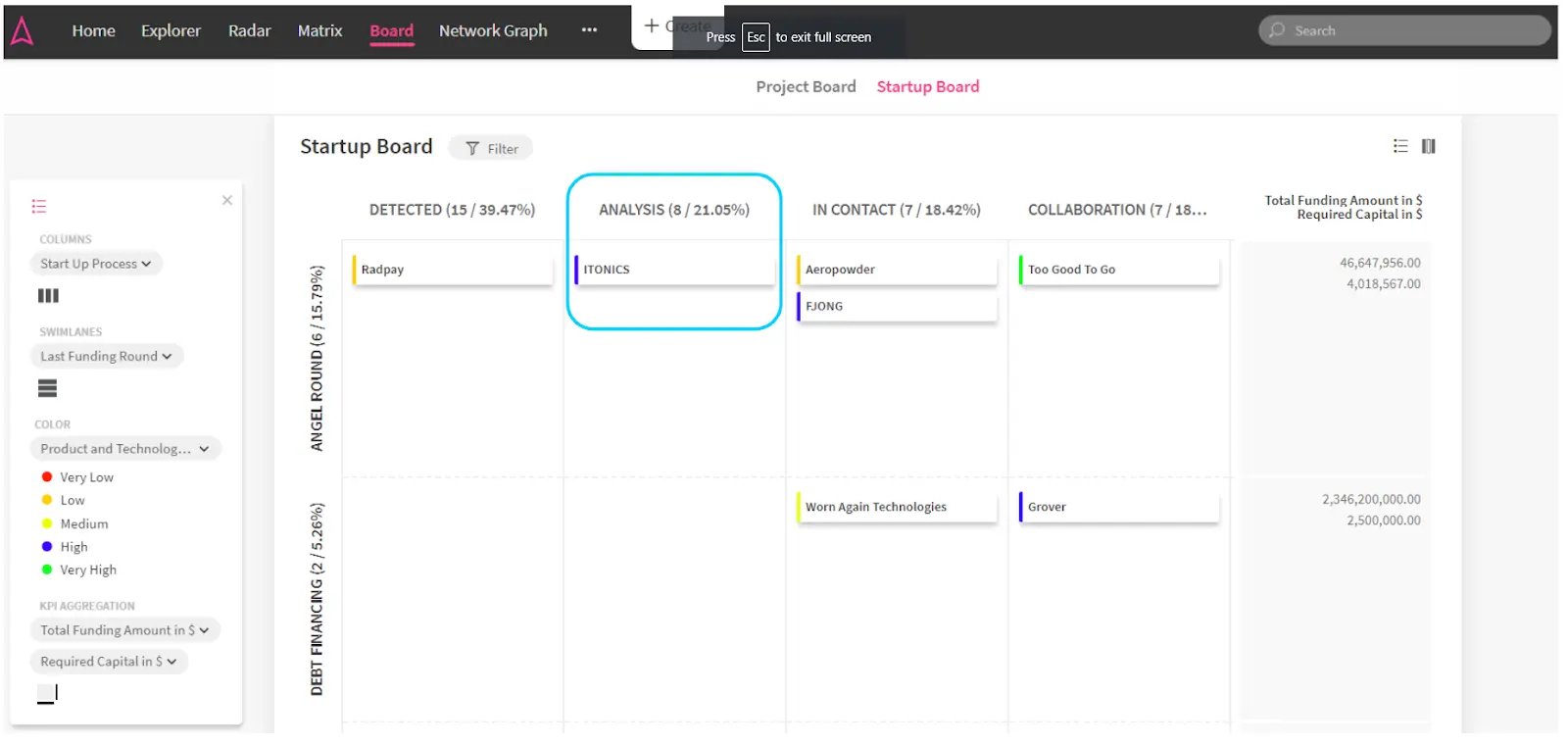Image resolution: width=1568 pixels, height=744 pixels.
Task: Click the 4,018,567.00 capital value
Action: pos(1383,284)
